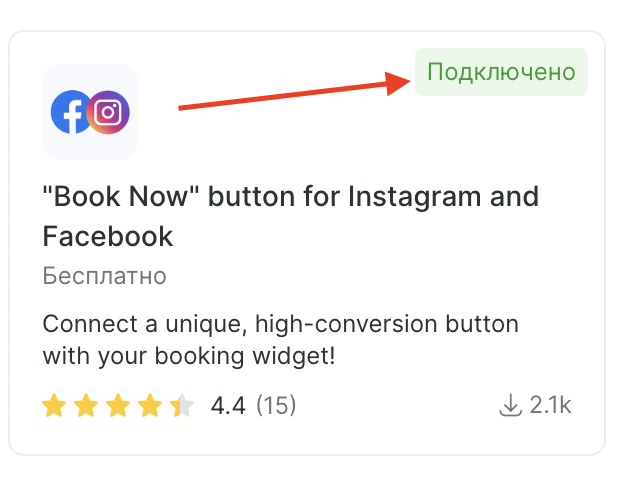The width and height of the screenshot is (630, 486).
Task: Click Facebook on the title's second line
Action: pyautogui.click(x=108, y=236)
